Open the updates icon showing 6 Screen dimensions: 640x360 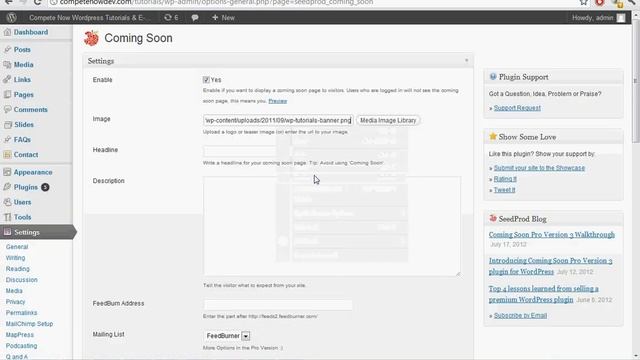(x=171, y=18)
